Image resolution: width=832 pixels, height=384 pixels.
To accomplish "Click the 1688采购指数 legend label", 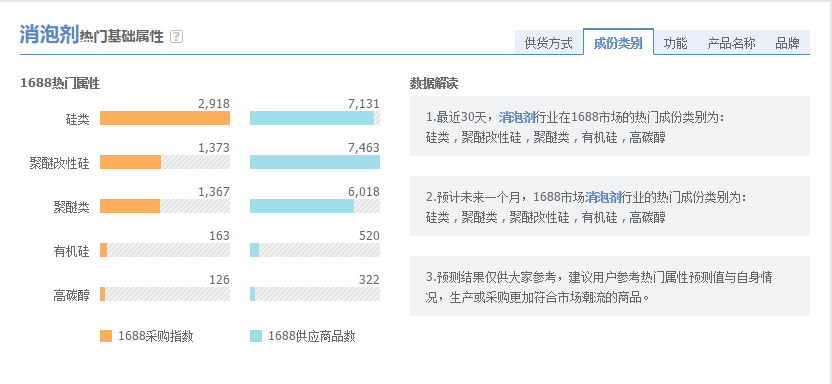I will click(x=155, y=336).
